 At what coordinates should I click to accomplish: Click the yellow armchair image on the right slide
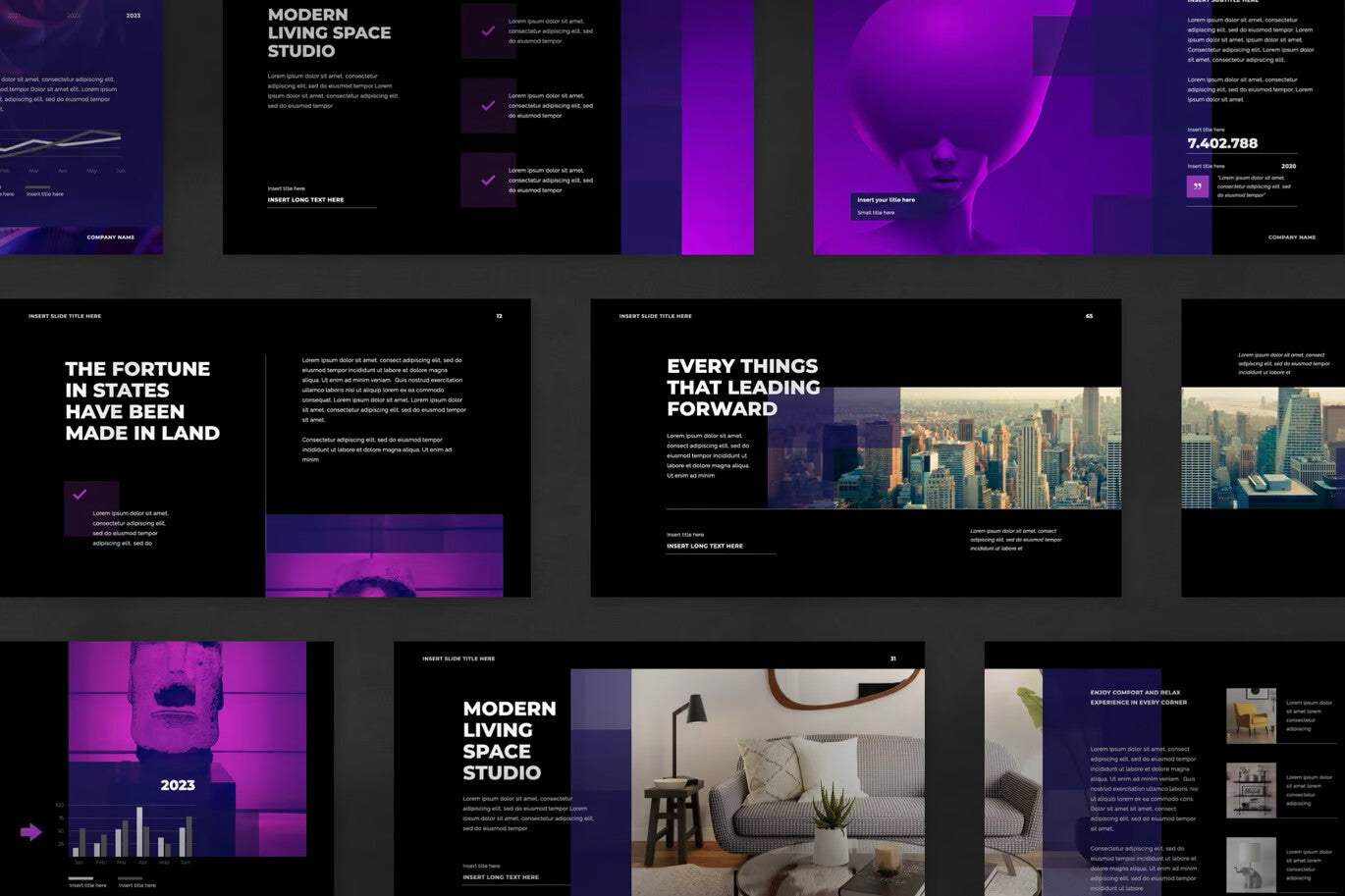(1253, 716)
